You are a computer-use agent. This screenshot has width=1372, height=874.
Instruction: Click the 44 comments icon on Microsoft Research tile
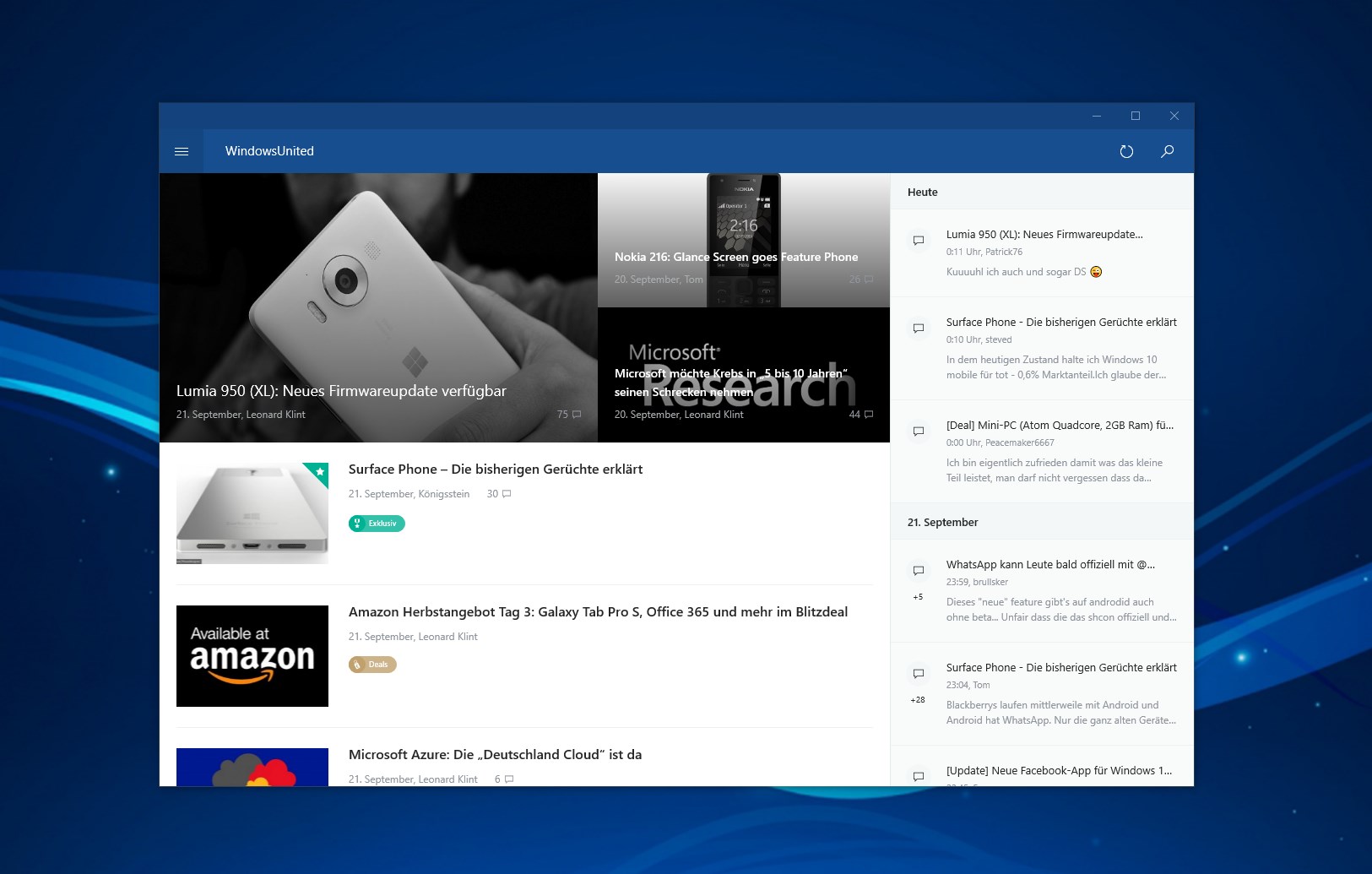point(869,415)
